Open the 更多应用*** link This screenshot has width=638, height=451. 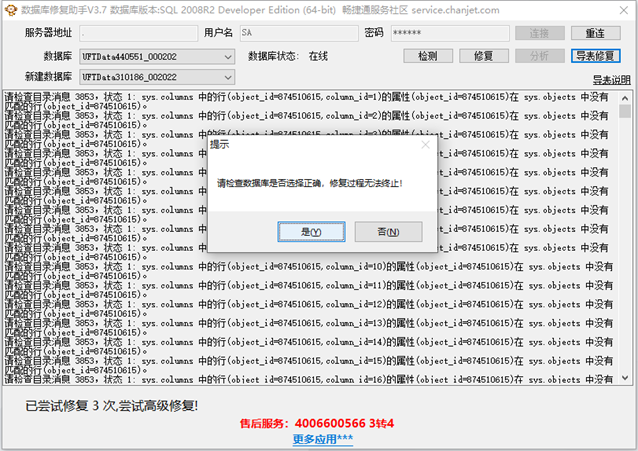[x=323, y=439]
